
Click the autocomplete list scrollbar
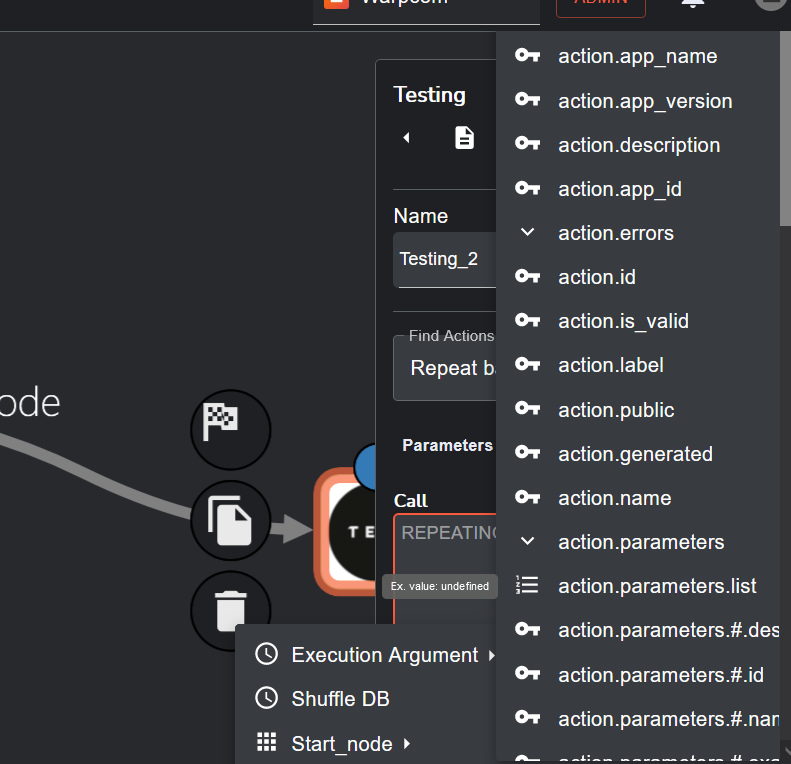[x=785, y=128]
